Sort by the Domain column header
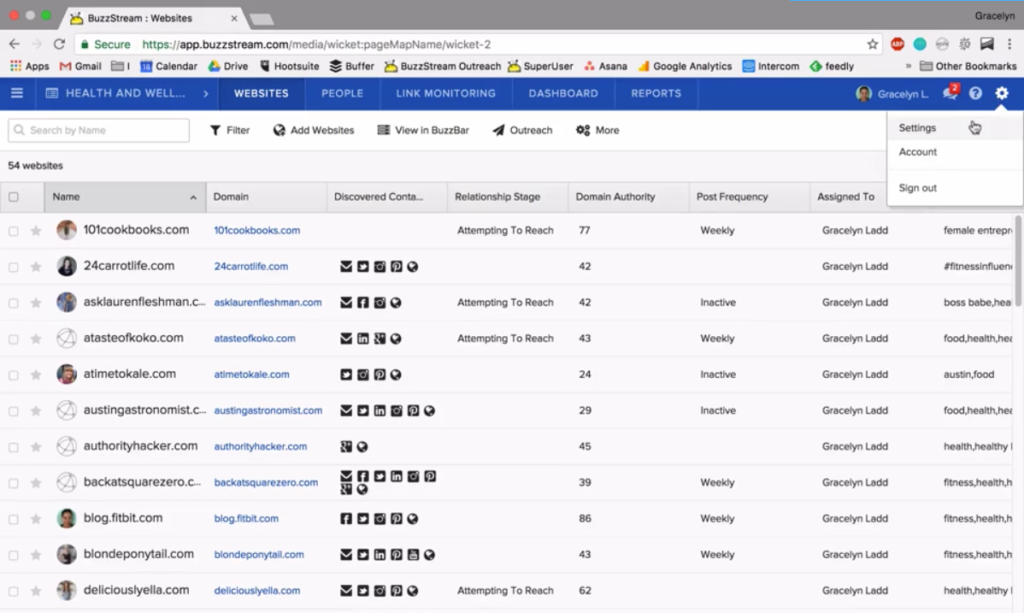 point(266,196)
